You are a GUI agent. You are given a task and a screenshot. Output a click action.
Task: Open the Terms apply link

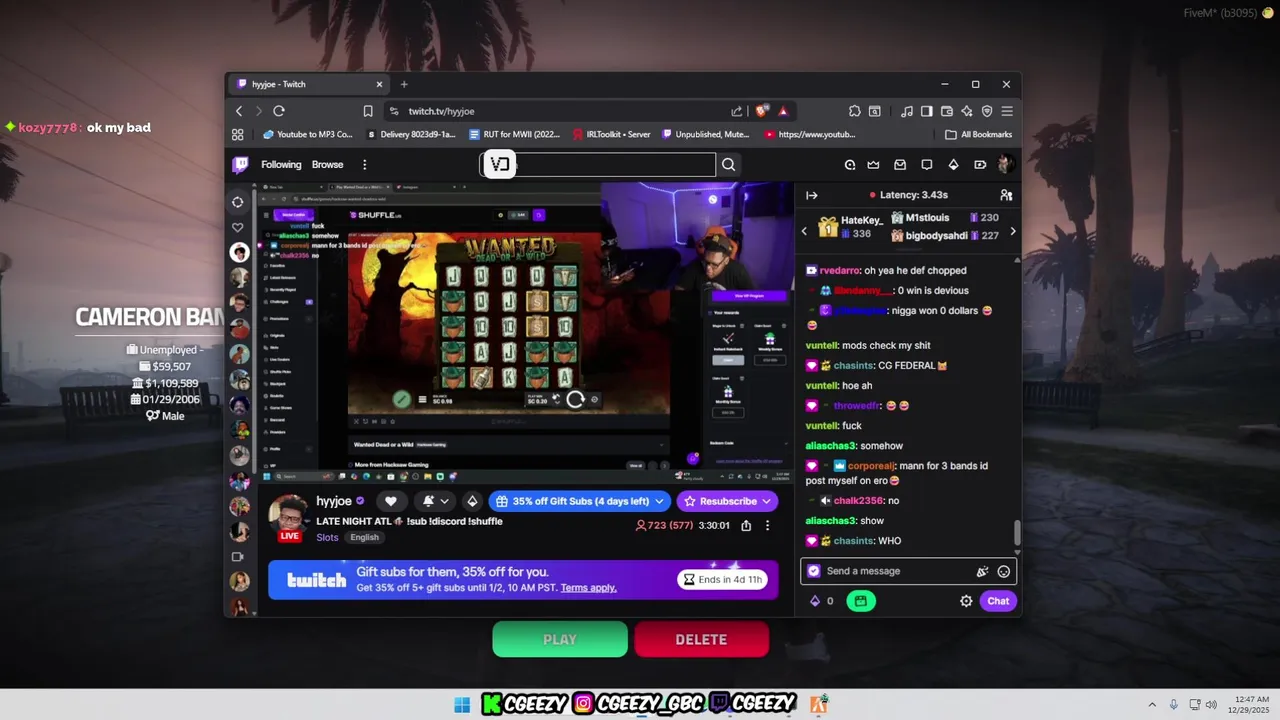(588, 587)
